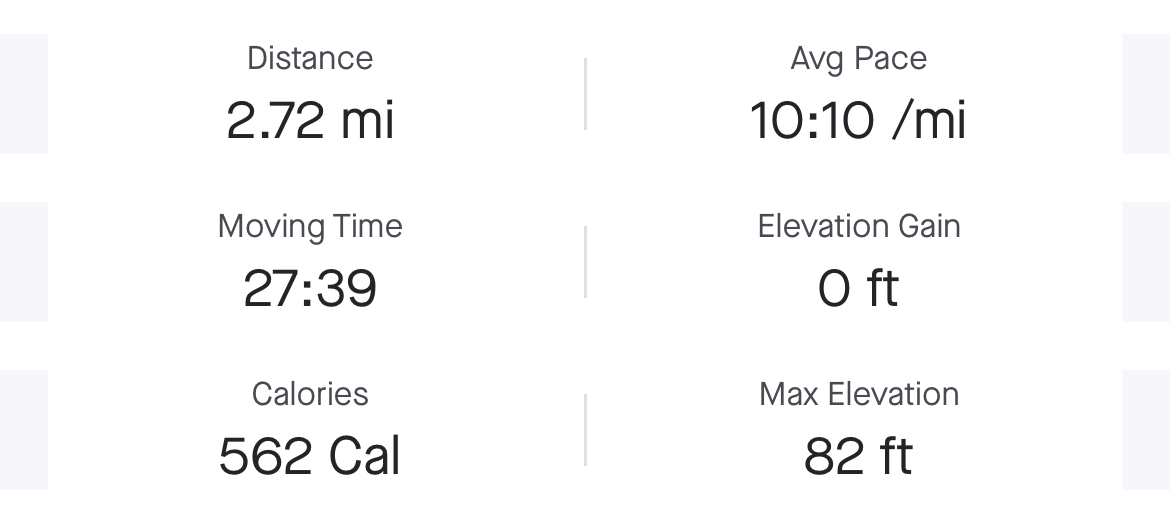Click divider between Moving Time and Elevation Gain
This screenshot has width=1170, height=510.
point(585,262)
